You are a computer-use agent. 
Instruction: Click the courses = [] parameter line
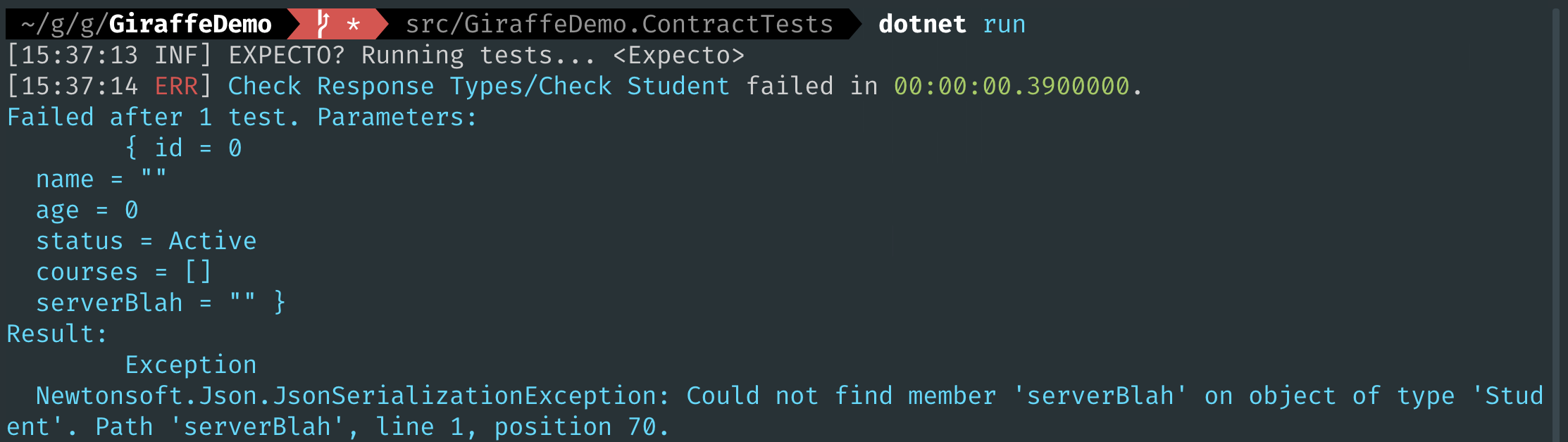click(x=124, y=272)
